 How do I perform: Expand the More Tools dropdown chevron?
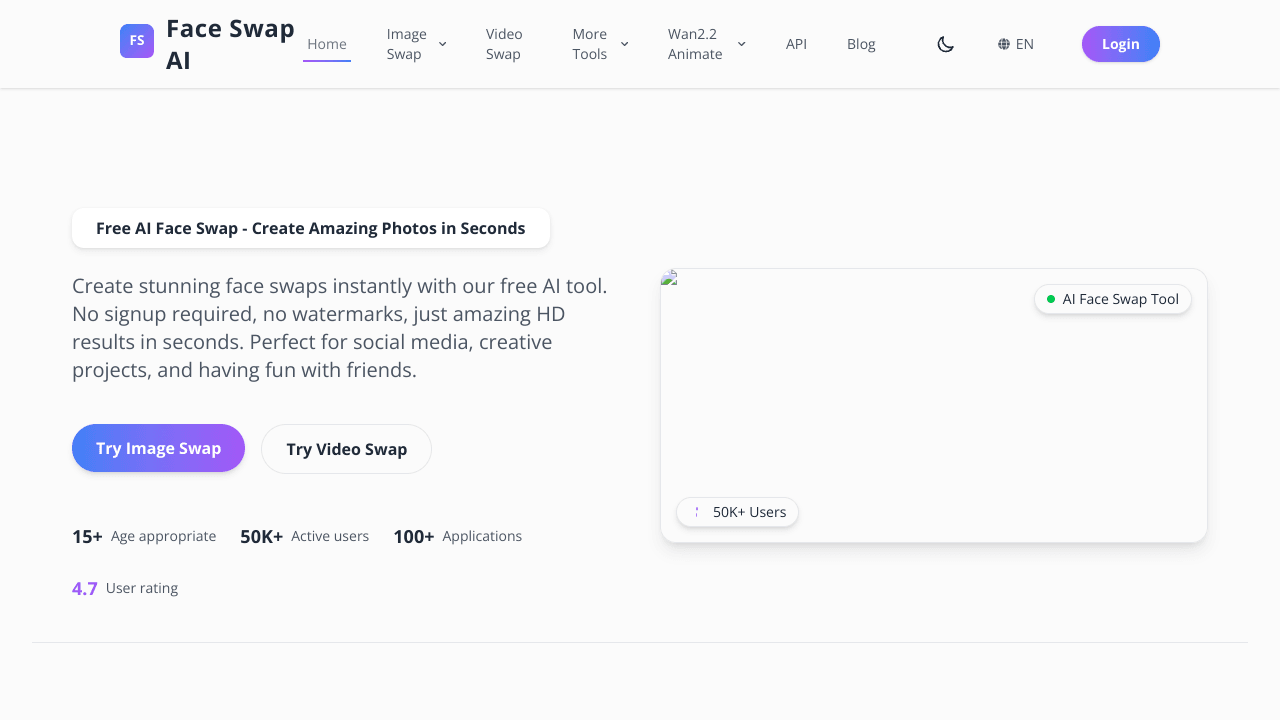624,44
